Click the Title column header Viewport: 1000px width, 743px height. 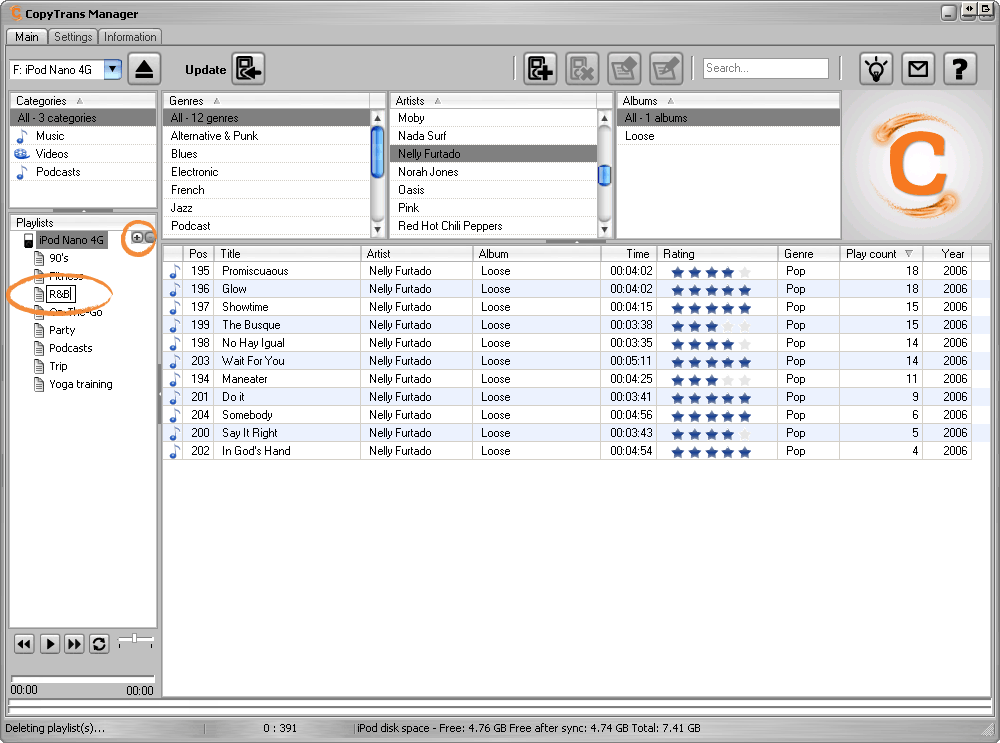tap(288, 254)
